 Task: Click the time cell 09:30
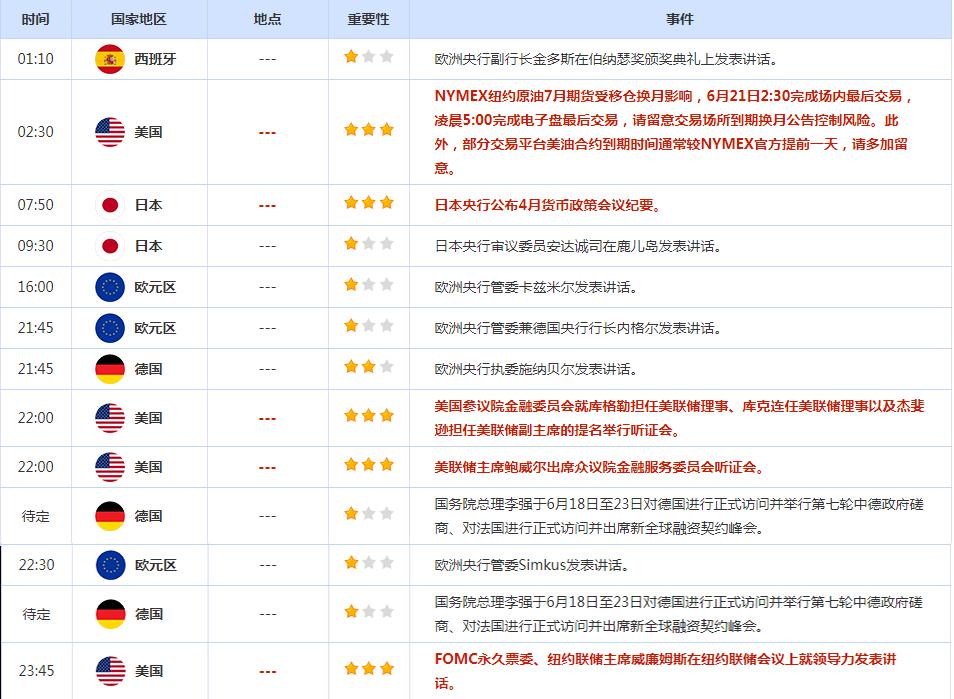coord(35,246)
